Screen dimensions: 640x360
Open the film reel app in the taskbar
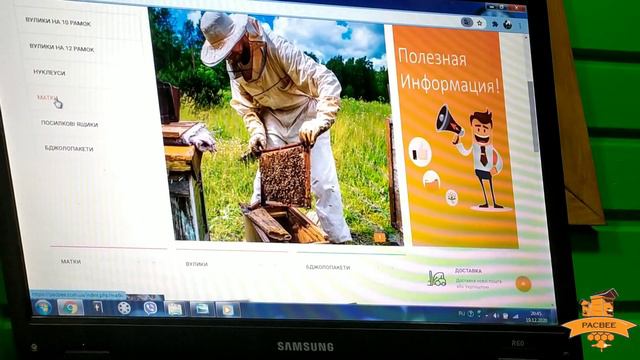124,308
